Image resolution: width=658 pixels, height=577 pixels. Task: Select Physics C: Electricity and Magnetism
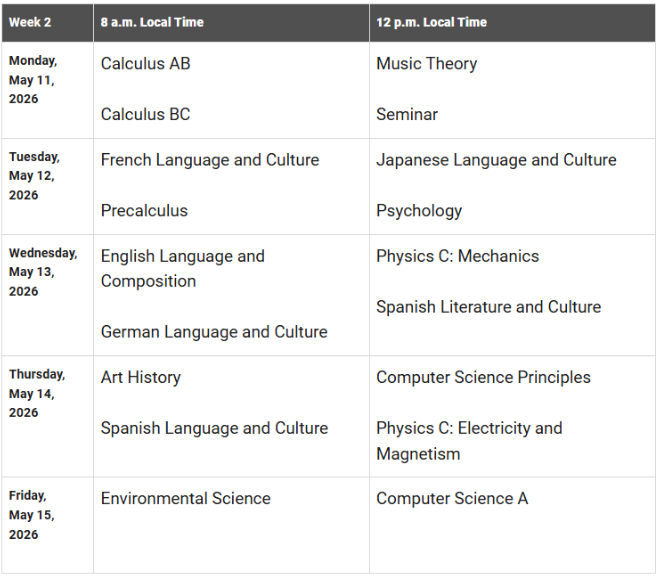tap(469, 441)
